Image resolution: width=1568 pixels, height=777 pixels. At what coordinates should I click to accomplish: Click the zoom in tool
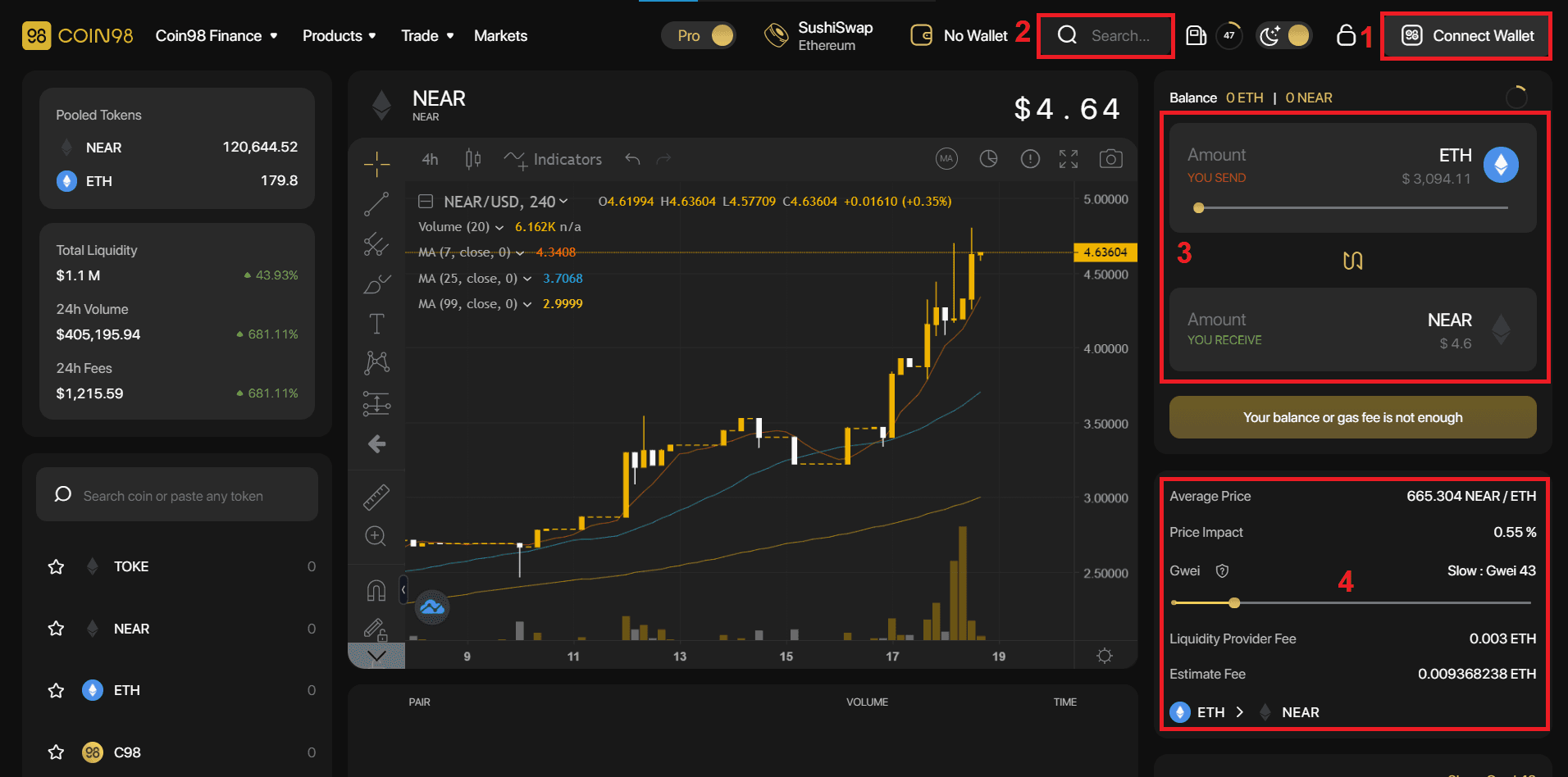[376, 536]
